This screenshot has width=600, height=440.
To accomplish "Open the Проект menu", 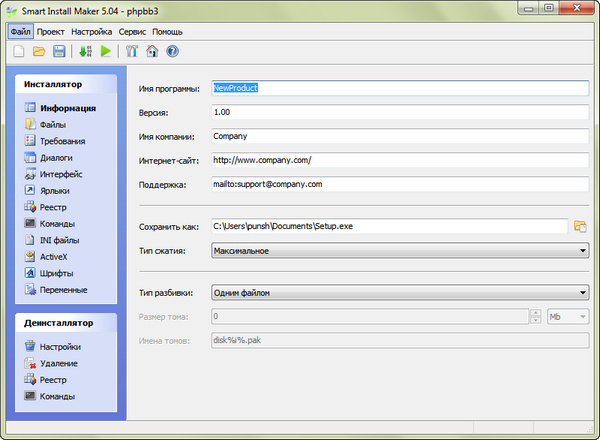I will pos(51,31).
